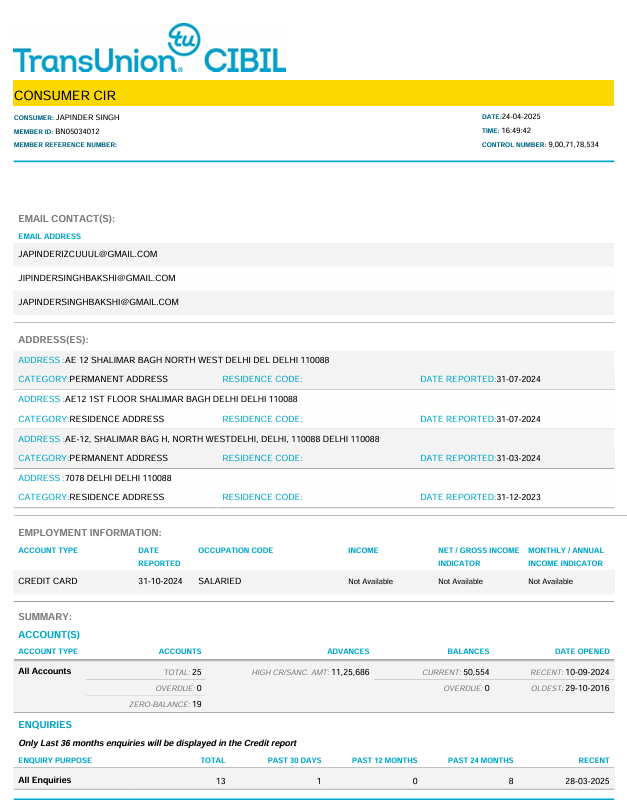Click address 7078 DELHI DELHI 110088
The image size is (627, 805).
(118, 478)
